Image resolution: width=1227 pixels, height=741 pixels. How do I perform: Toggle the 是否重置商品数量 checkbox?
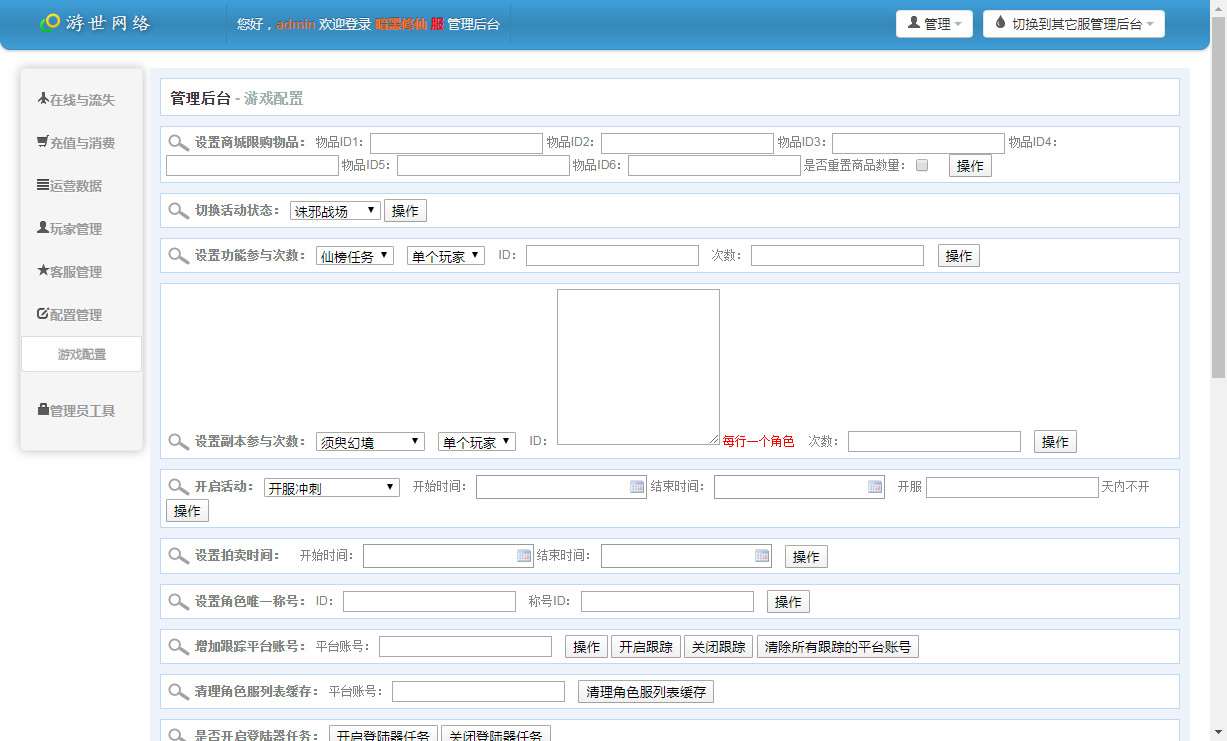pos(922,165)
